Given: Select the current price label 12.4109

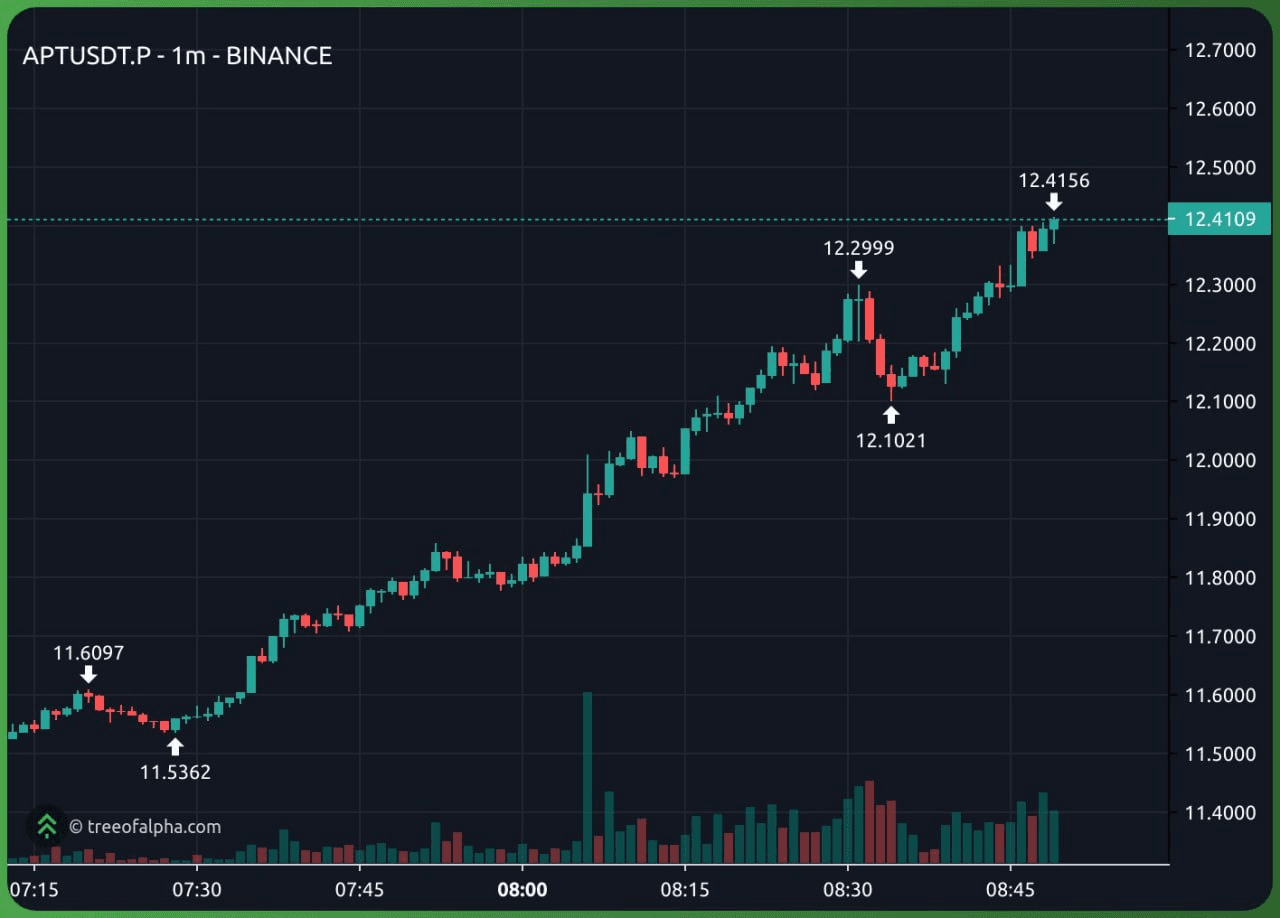Looking at the screenshot, I should (x=1219, y=219).
